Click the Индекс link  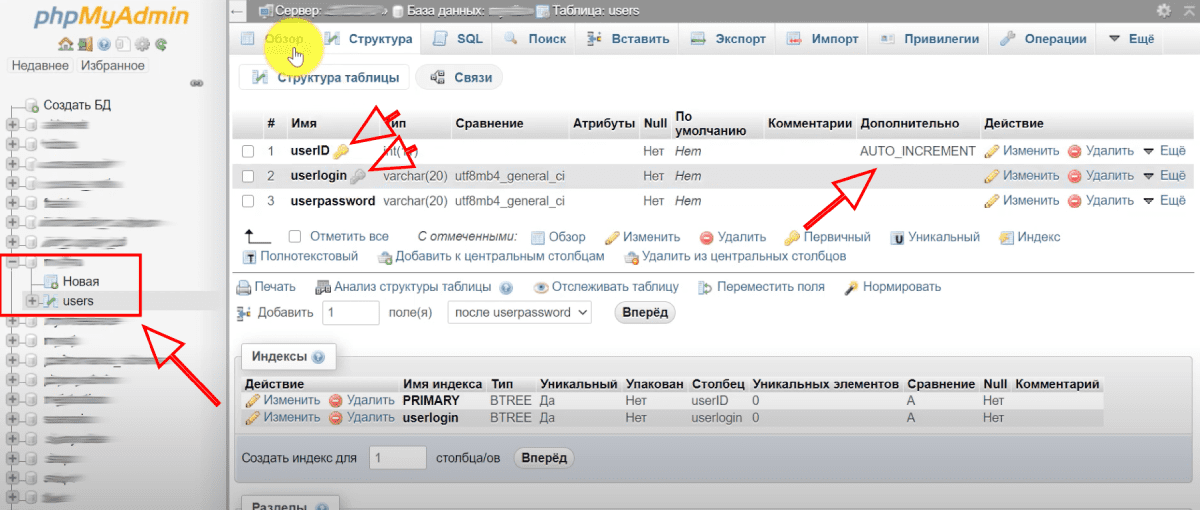1029,237
